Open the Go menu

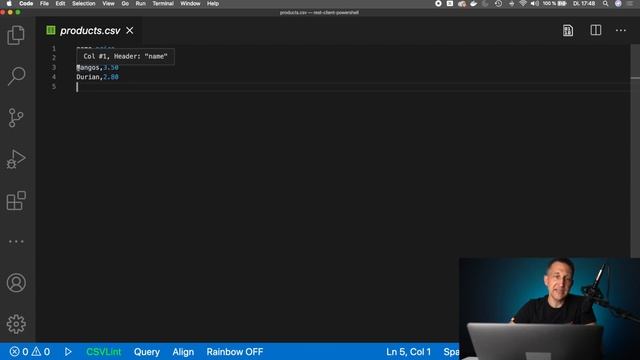[x=125, y=4]
